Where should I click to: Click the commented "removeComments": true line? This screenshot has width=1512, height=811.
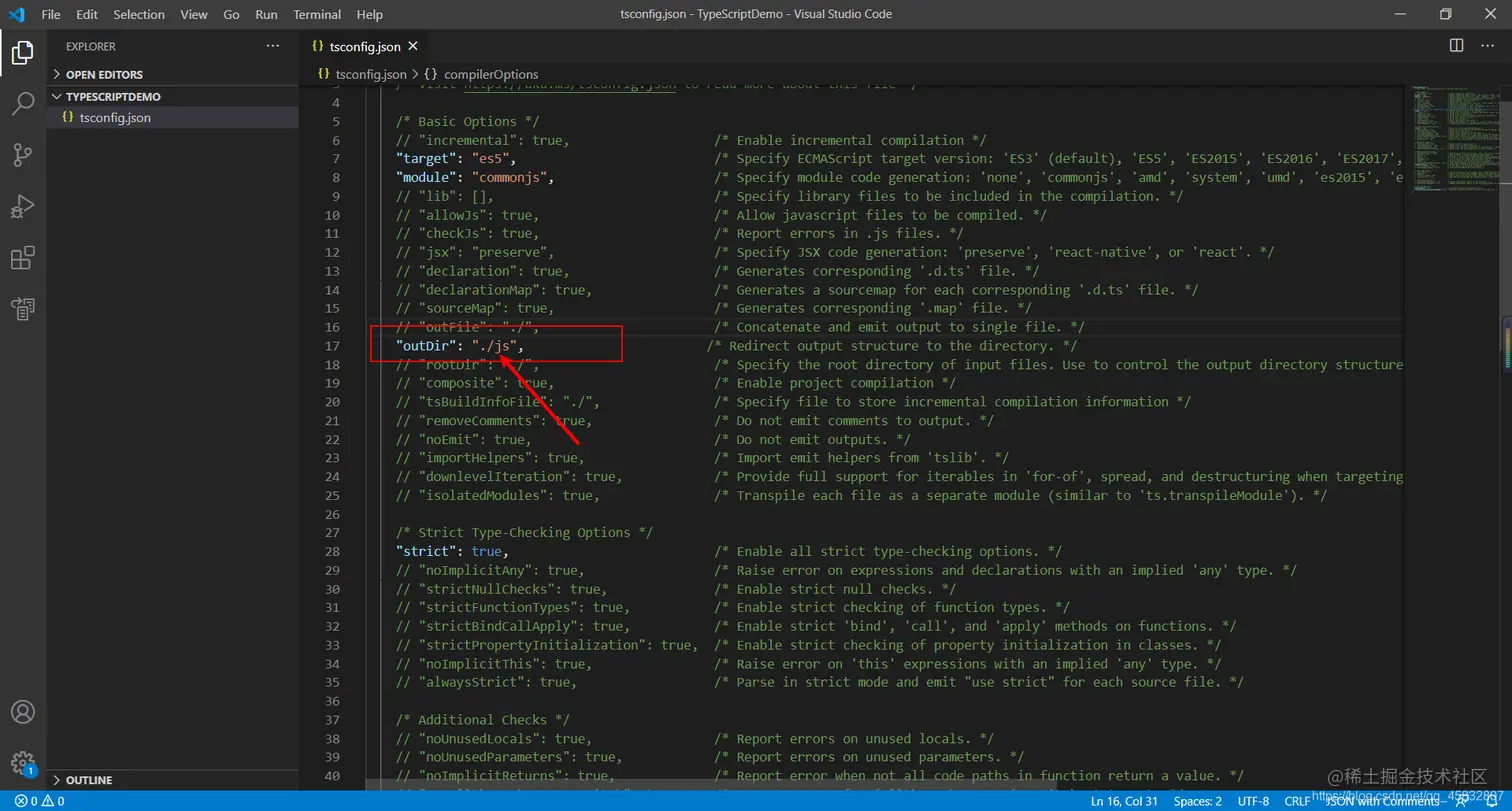[494, 420]
